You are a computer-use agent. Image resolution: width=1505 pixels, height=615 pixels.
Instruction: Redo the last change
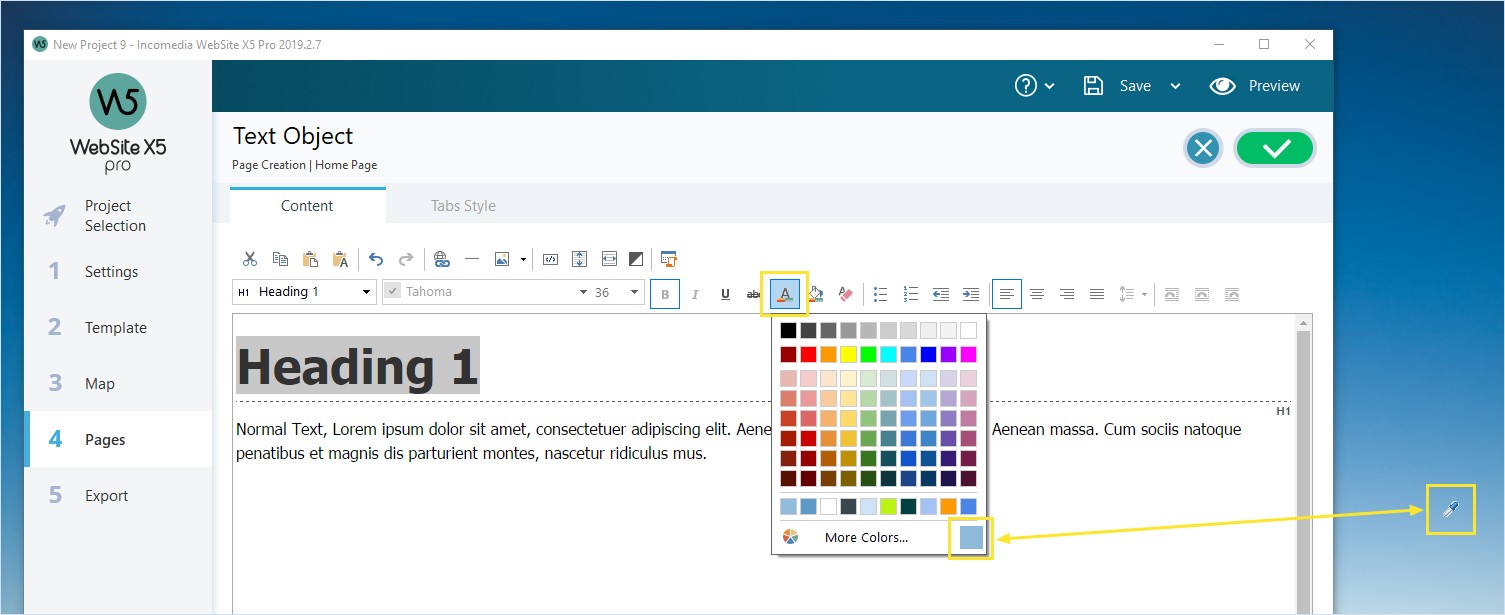pos(405,258)
